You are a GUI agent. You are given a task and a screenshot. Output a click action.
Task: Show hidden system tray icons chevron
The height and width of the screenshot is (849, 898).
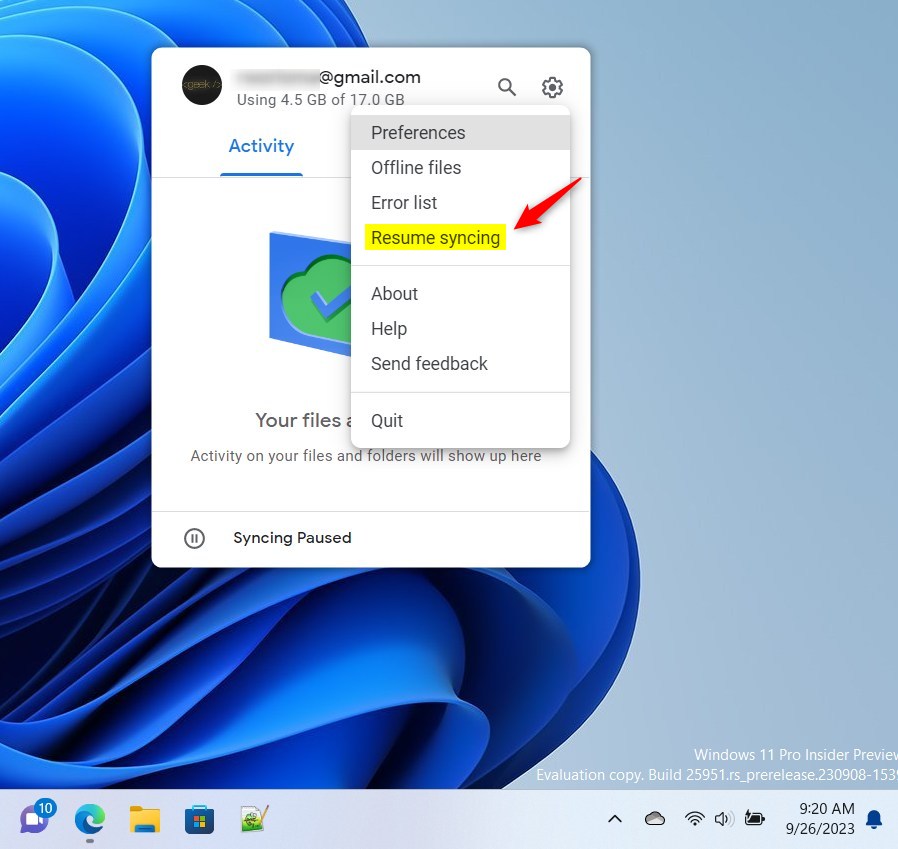[615, 819]
